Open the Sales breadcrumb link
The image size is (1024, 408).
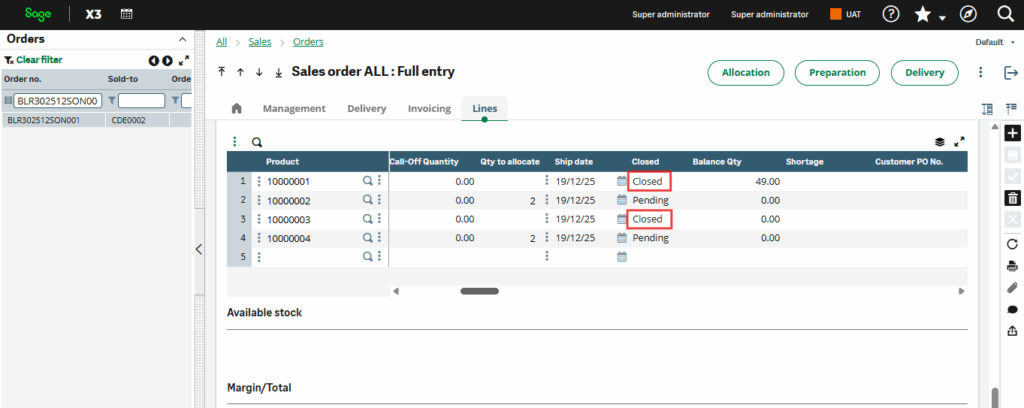260,42
